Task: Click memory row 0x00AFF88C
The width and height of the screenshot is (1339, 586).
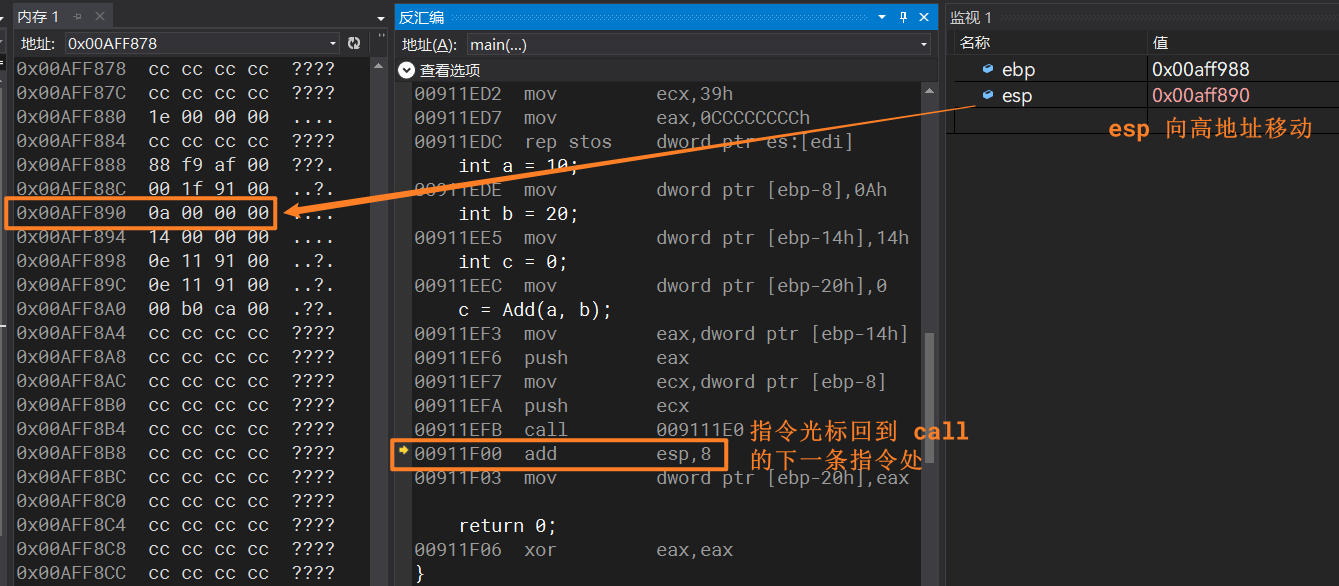Action: 175,189
